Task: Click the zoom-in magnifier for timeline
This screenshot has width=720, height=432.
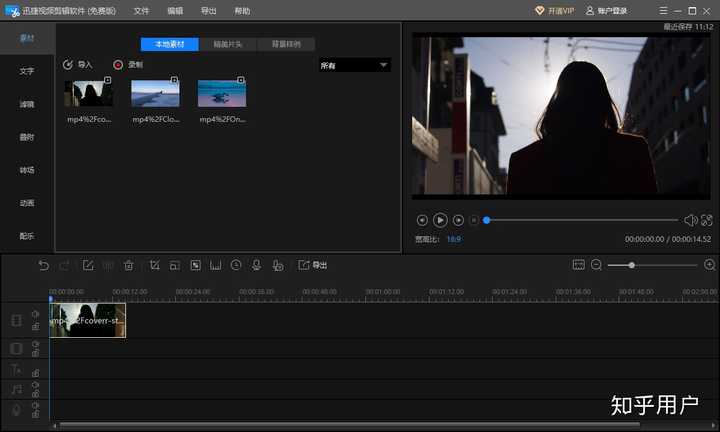Action: click(709, 265)
